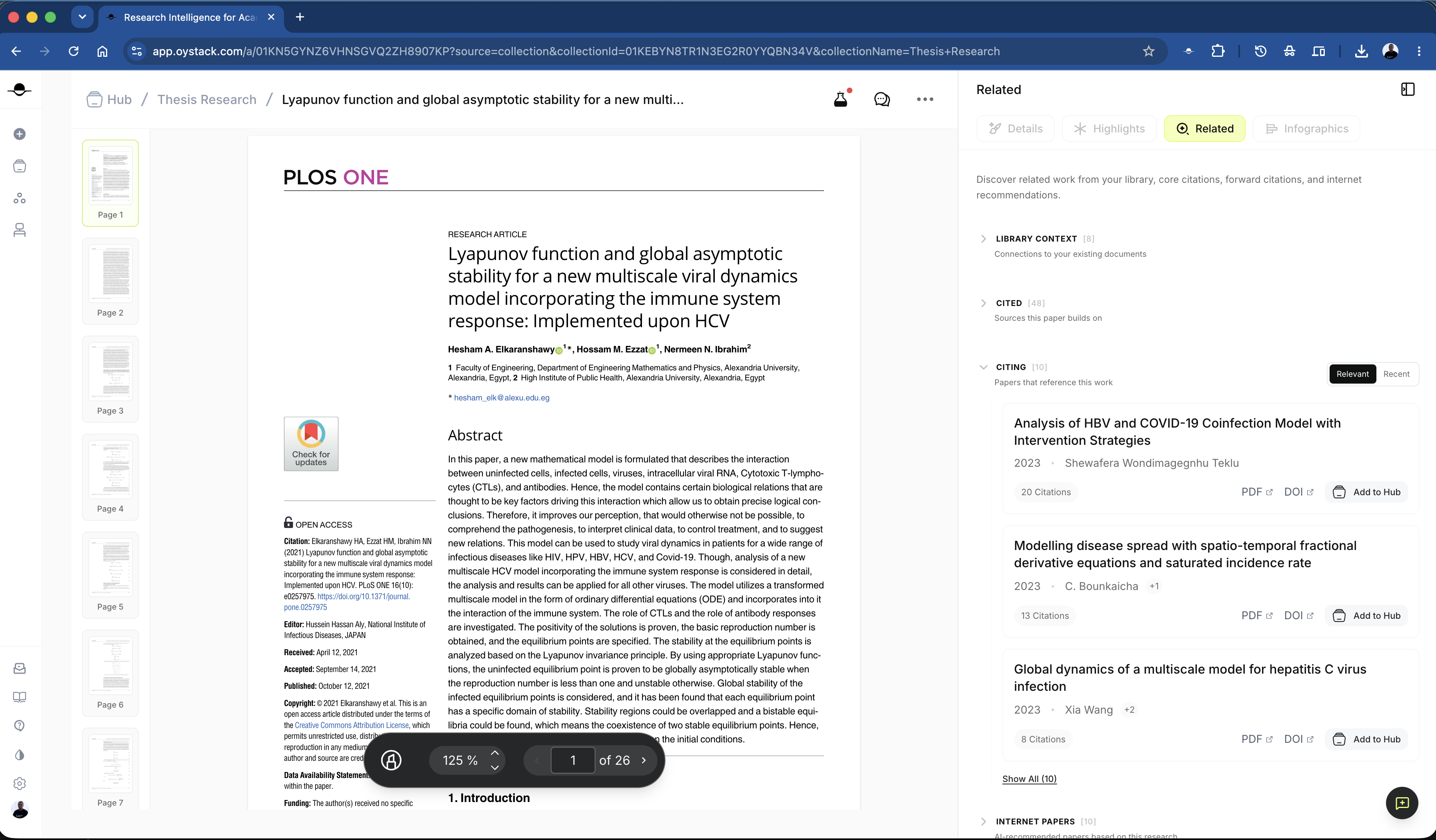1436x840 pixels.
Task: Click the page number input field
Action: [573, 760]
